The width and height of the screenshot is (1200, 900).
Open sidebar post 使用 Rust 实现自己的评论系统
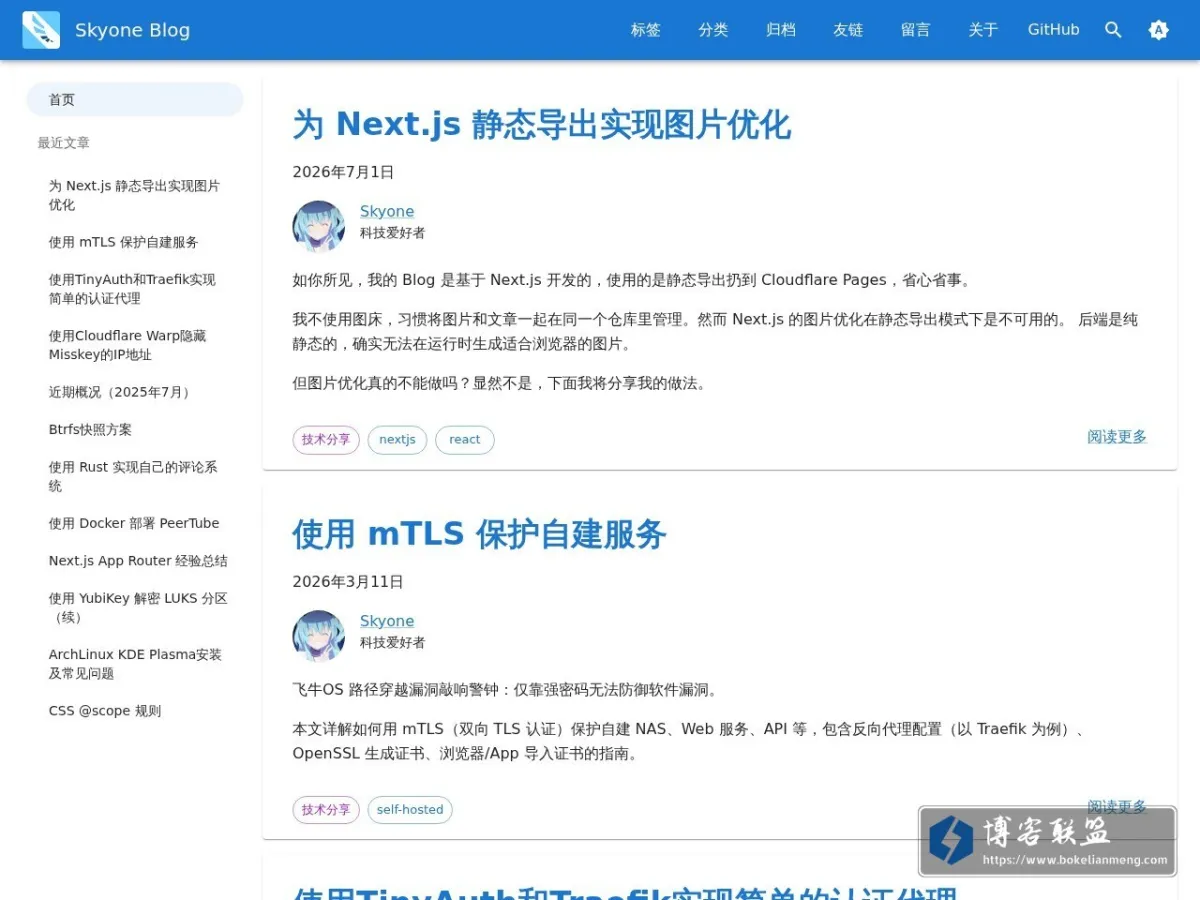135,476
